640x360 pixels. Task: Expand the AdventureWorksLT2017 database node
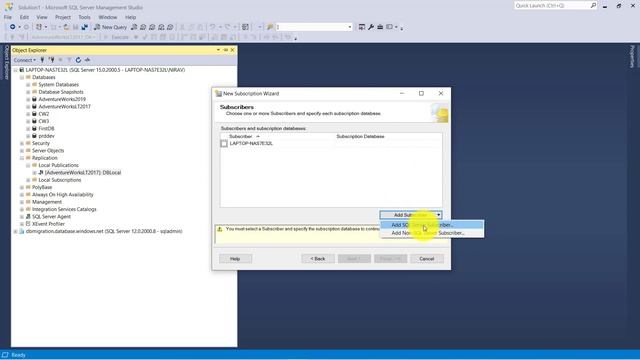pyautogui.click(x=28, y=107)
